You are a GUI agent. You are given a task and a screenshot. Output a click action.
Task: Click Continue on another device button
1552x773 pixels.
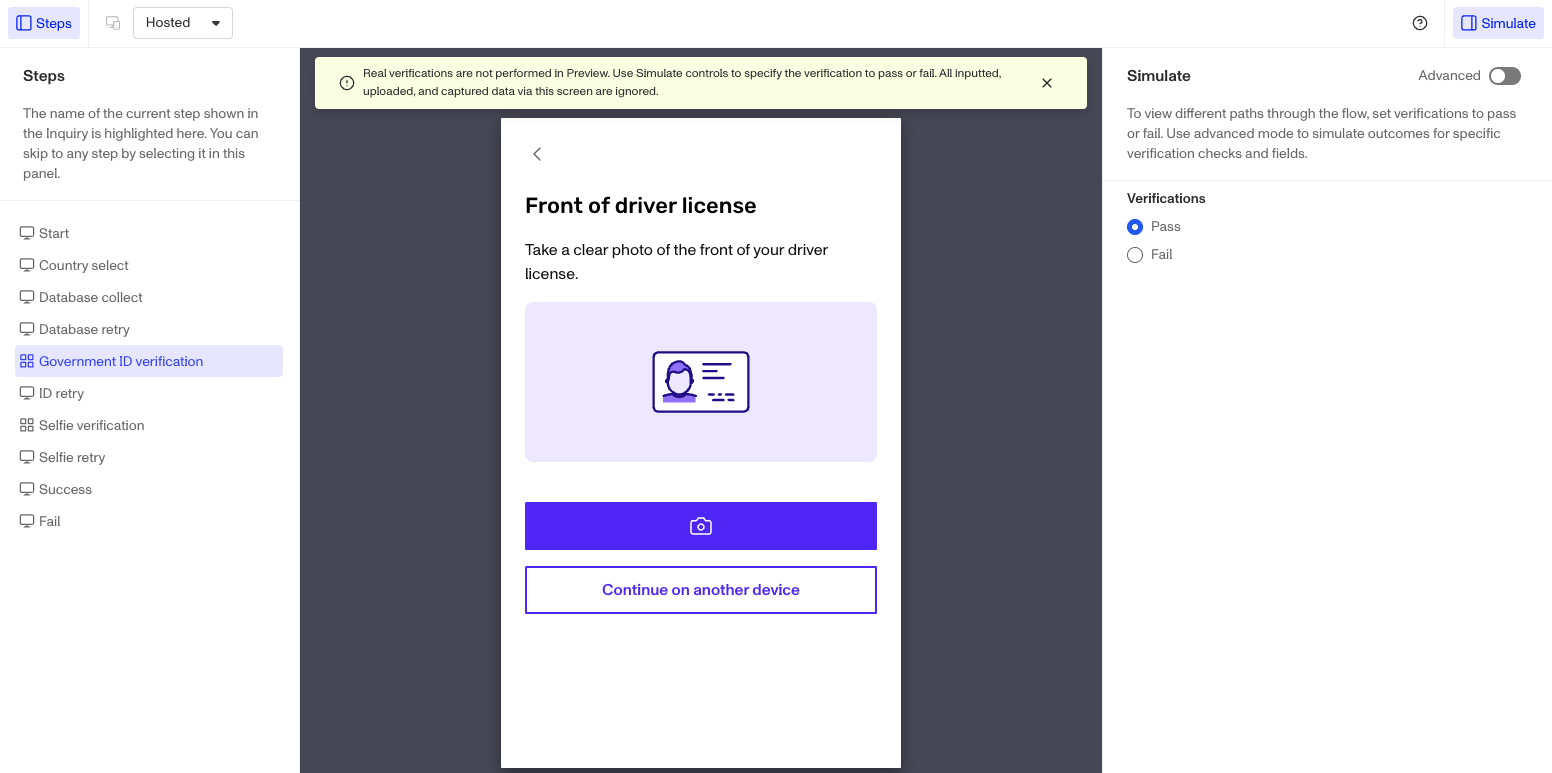(701, 590)
